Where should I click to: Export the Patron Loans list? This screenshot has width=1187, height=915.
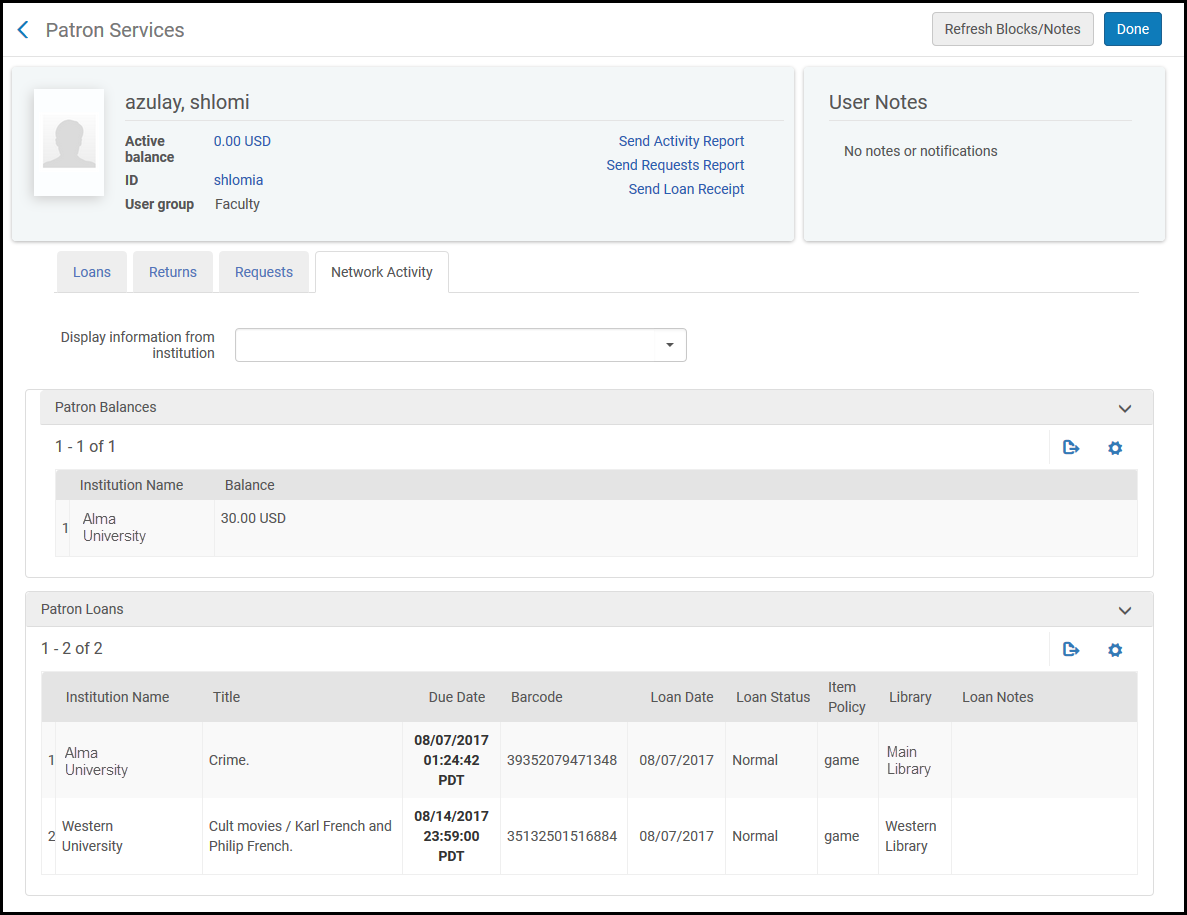pos(1070,649)
